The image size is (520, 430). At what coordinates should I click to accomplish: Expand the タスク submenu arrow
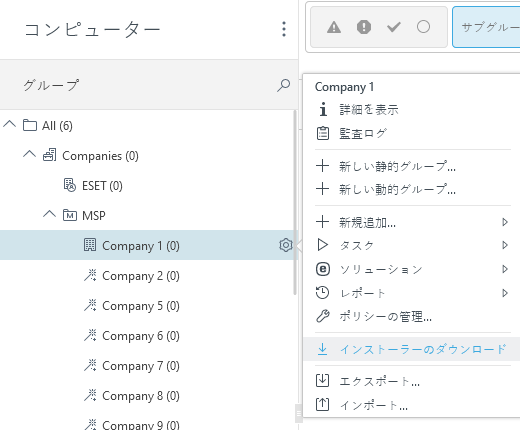point(505,245)
